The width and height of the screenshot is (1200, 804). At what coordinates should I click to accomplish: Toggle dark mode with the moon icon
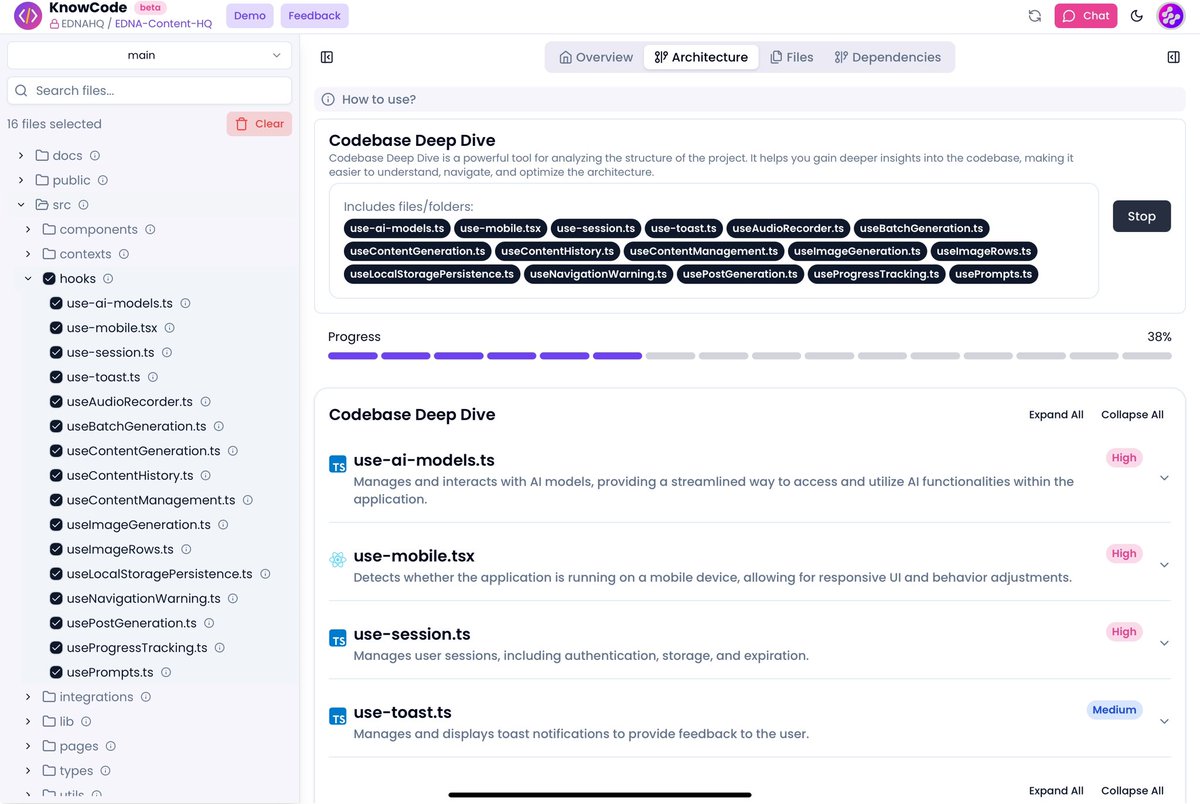[x=1136, y=15]
